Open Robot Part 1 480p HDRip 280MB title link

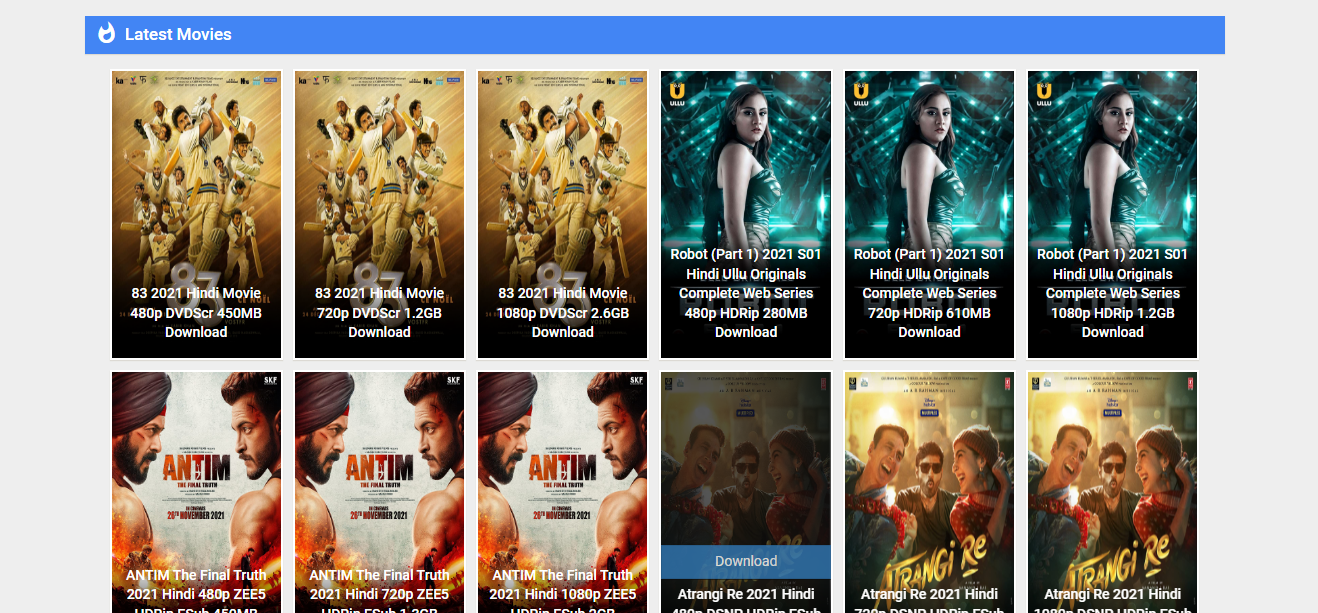click(745, 293)
